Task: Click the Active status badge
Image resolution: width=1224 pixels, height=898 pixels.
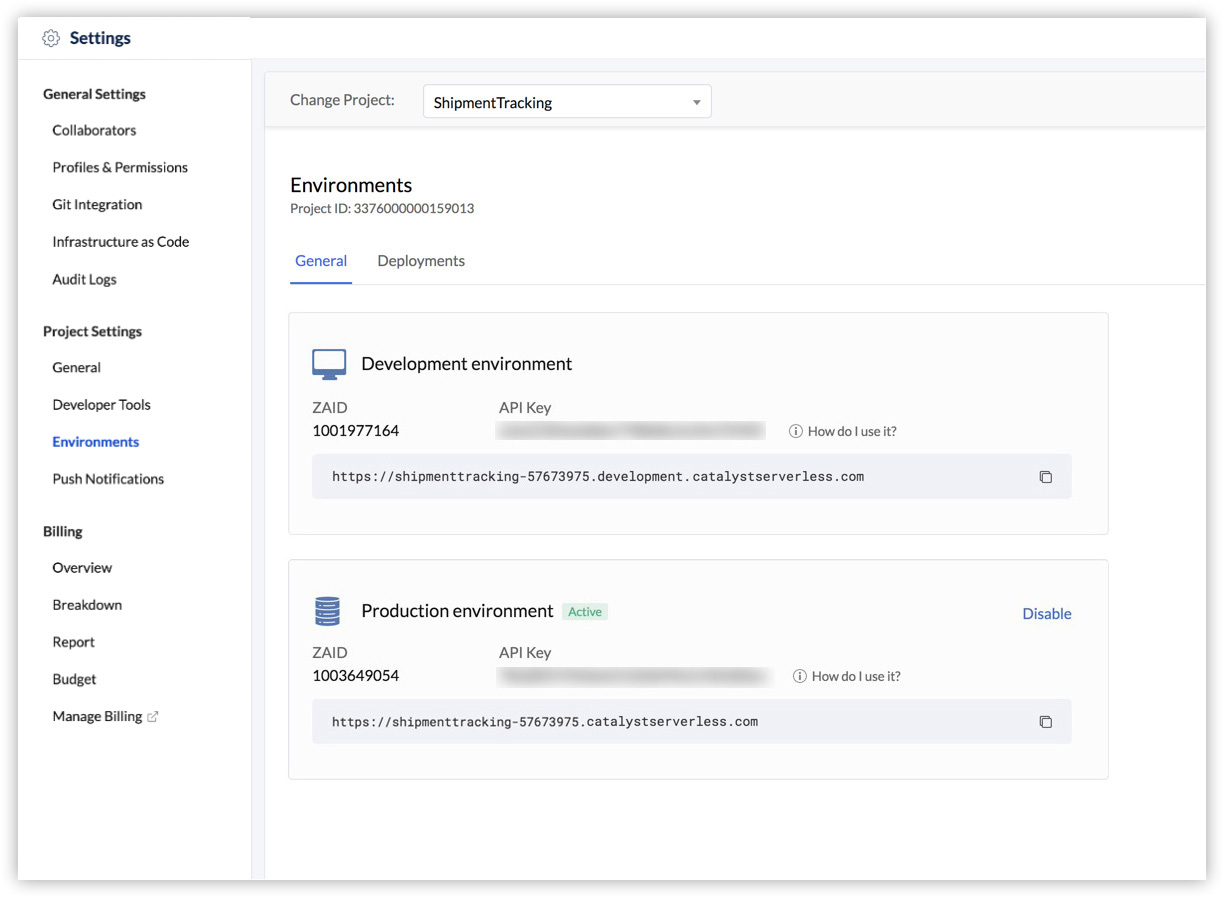Action: pos(585,612)
